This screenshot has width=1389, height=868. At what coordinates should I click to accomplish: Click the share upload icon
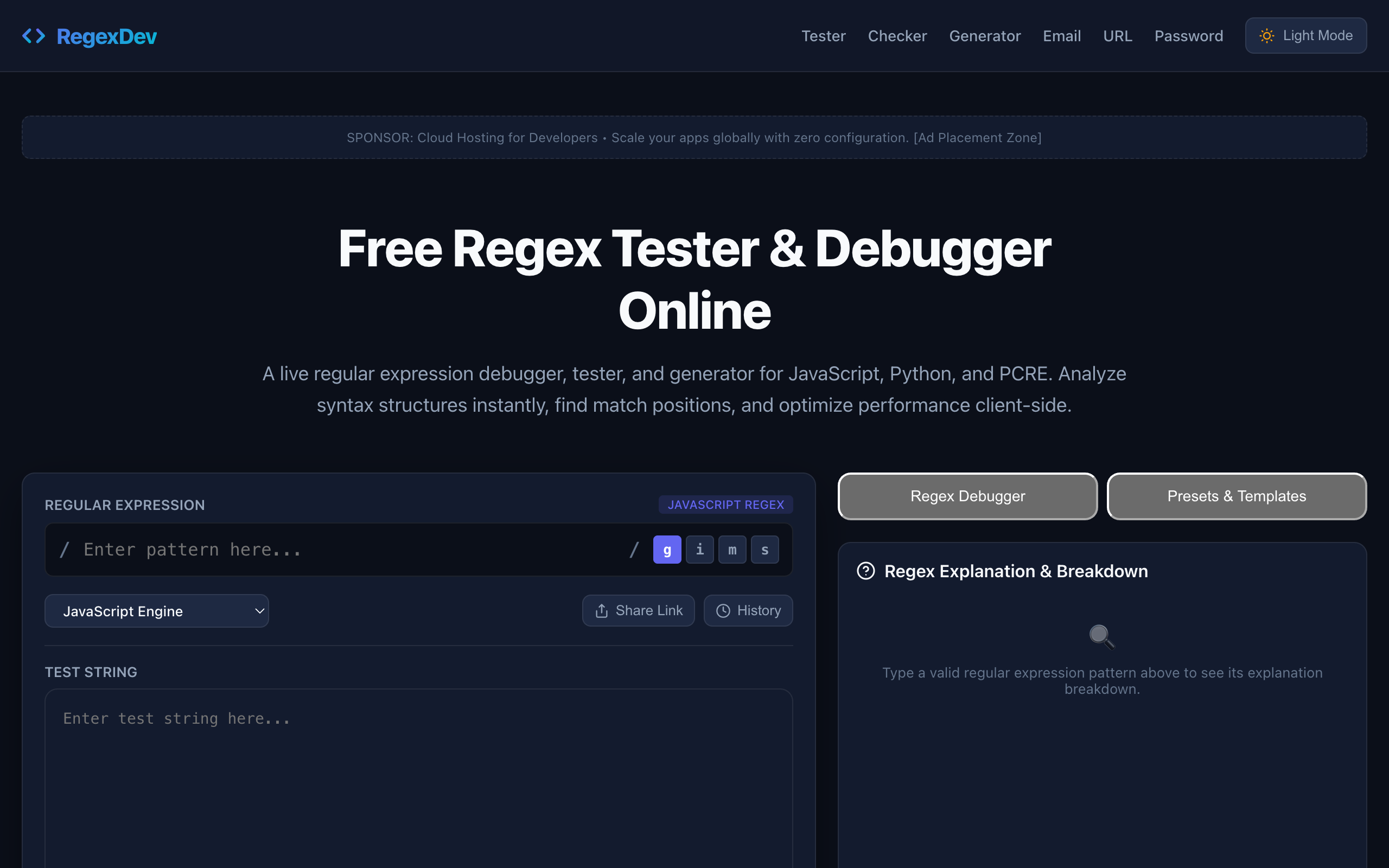point(602,611)
